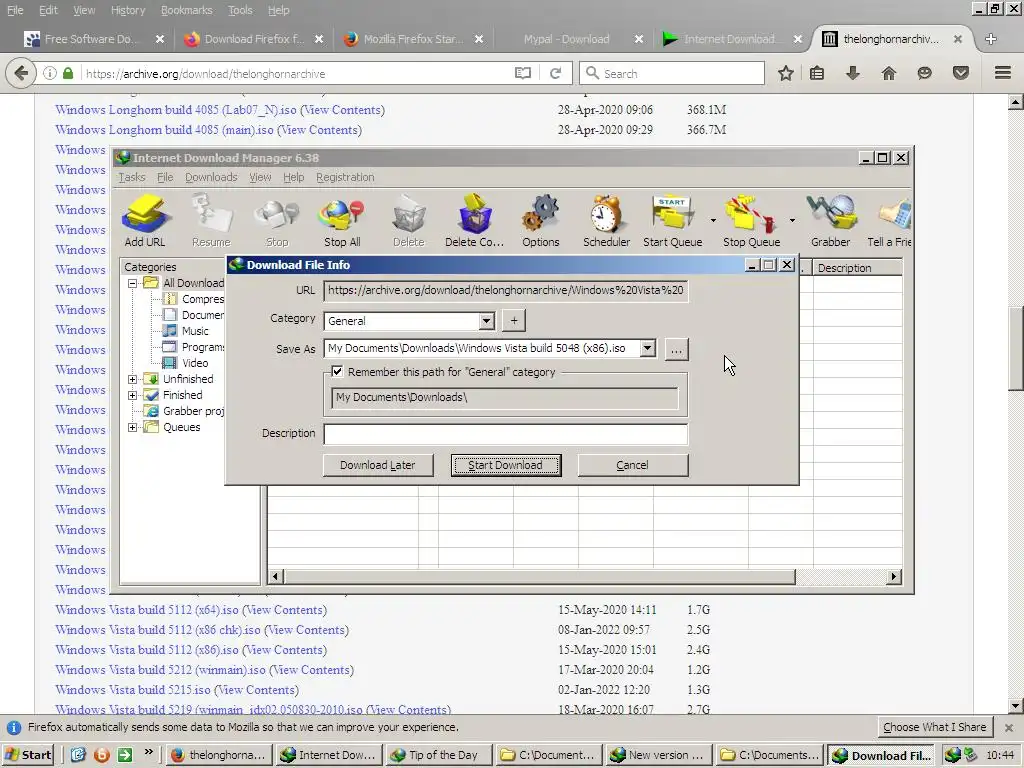Click the Stop All toolbar icon
Screen dimensions: 1024x768
[x=342, y=221]
